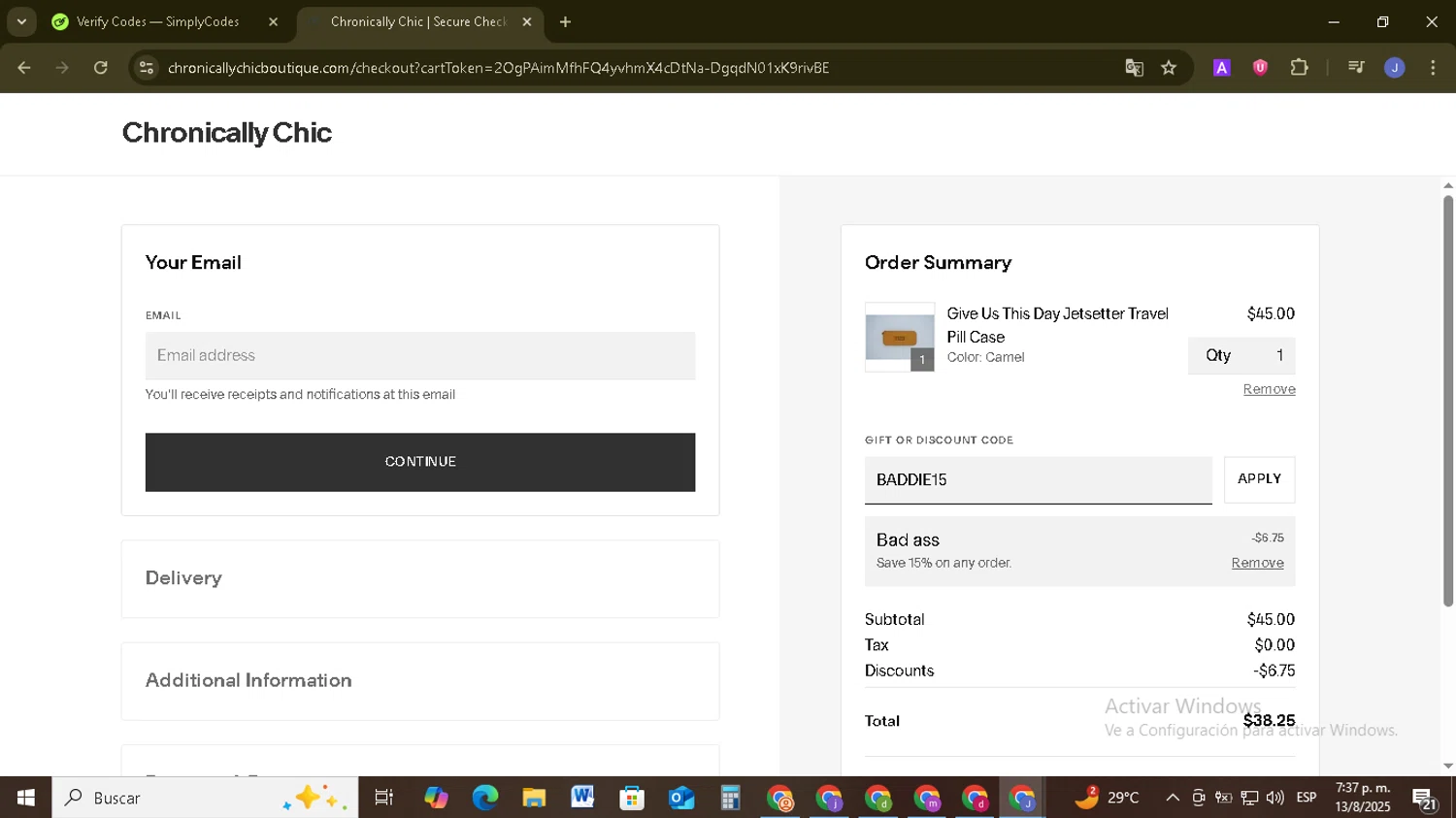This screenshot has width=1456, height=818.
Task: Click the CONTINUE button
Action: pyautogui.click(x=420, y=462)
